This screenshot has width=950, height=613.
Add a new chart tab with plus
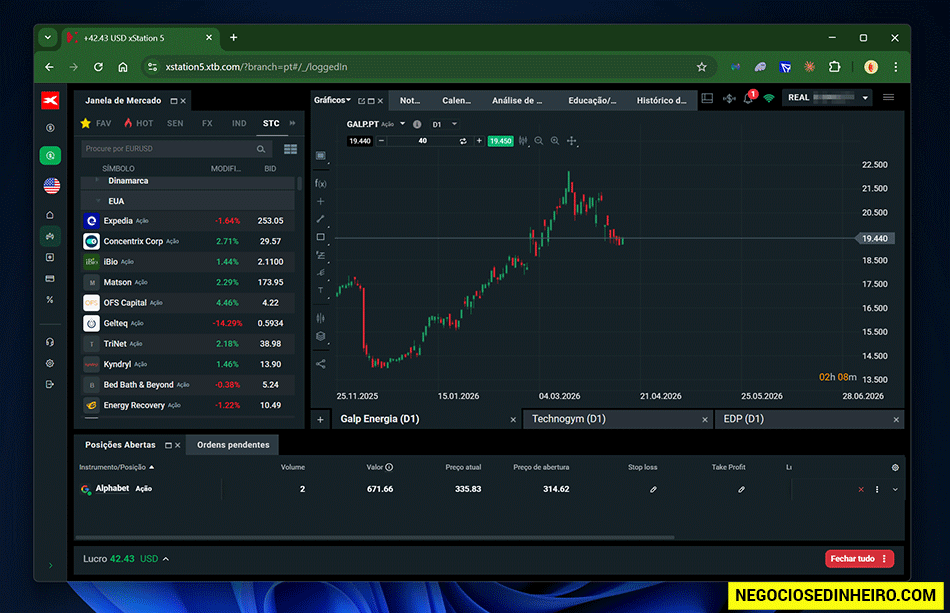point(321,419)
